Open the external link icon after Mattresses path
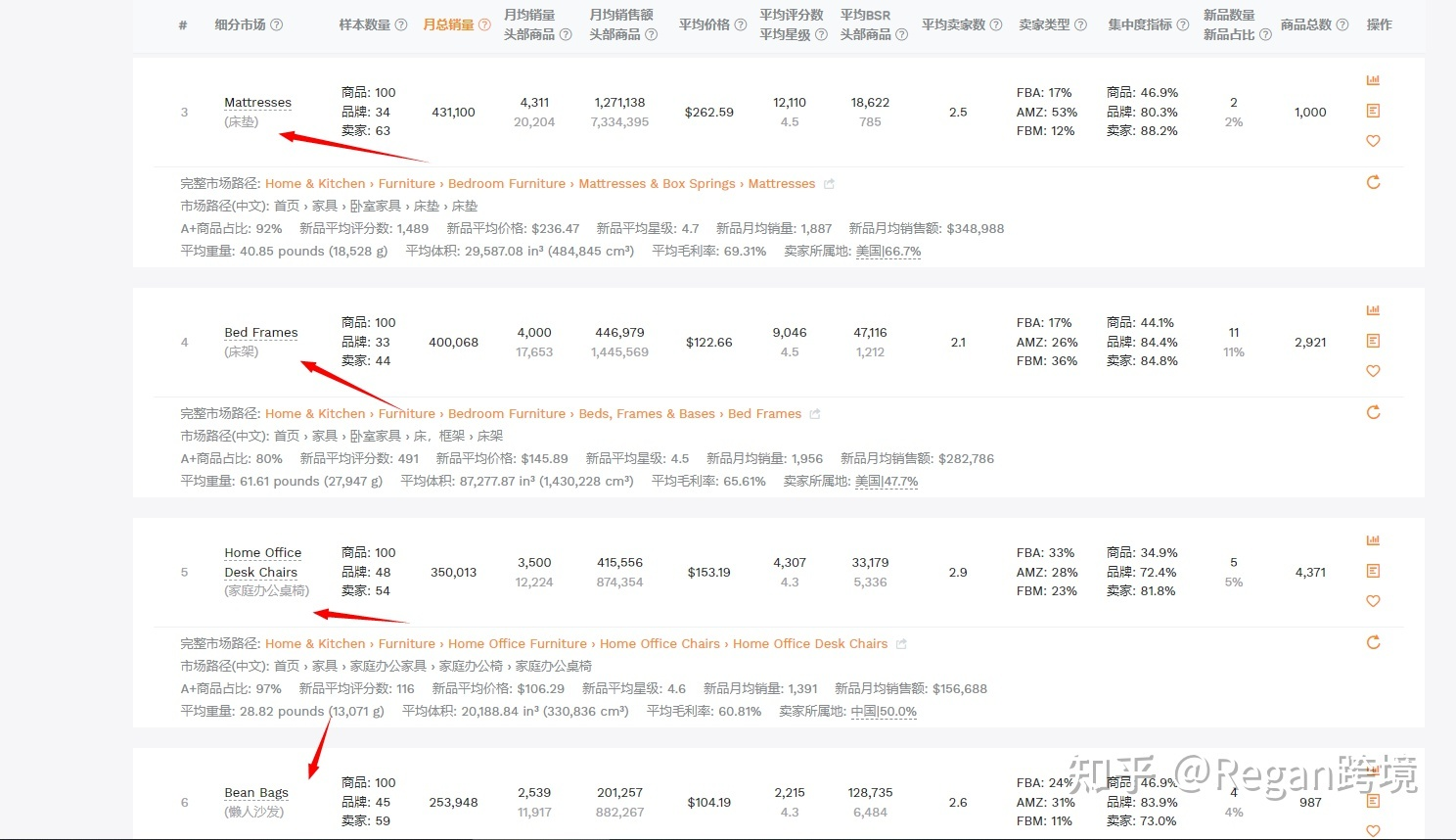This screenshot has width=1456, height=840. pyautogui.click(x=830, y=184)
